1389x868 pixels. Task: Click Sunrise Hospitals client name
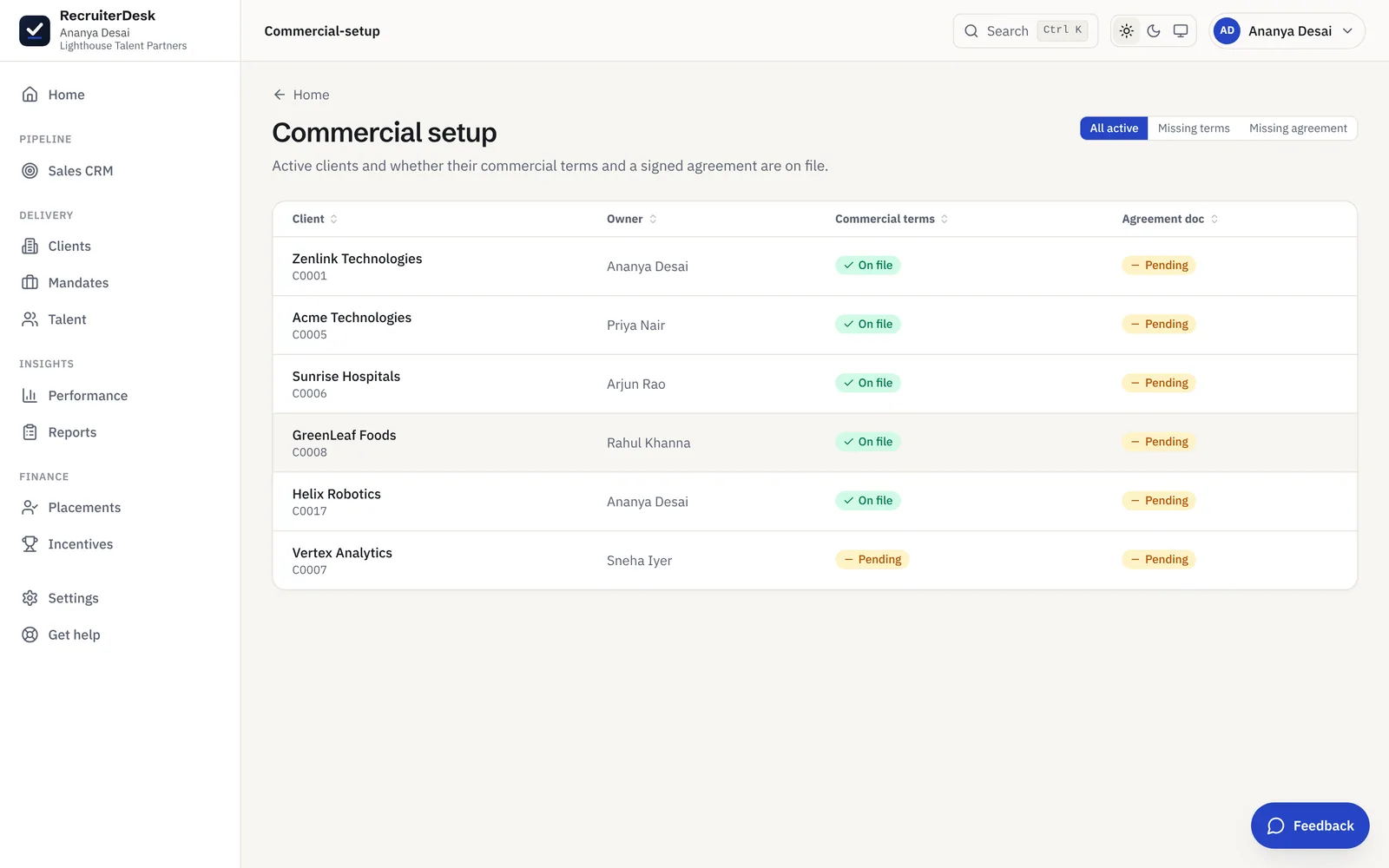pyautogui.click(x=346, y=377)
